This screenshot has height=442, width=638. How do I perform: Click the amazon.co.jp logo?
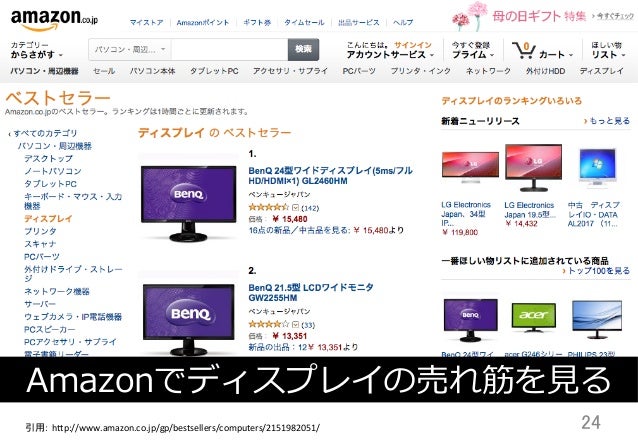click(x=54, y=19)
